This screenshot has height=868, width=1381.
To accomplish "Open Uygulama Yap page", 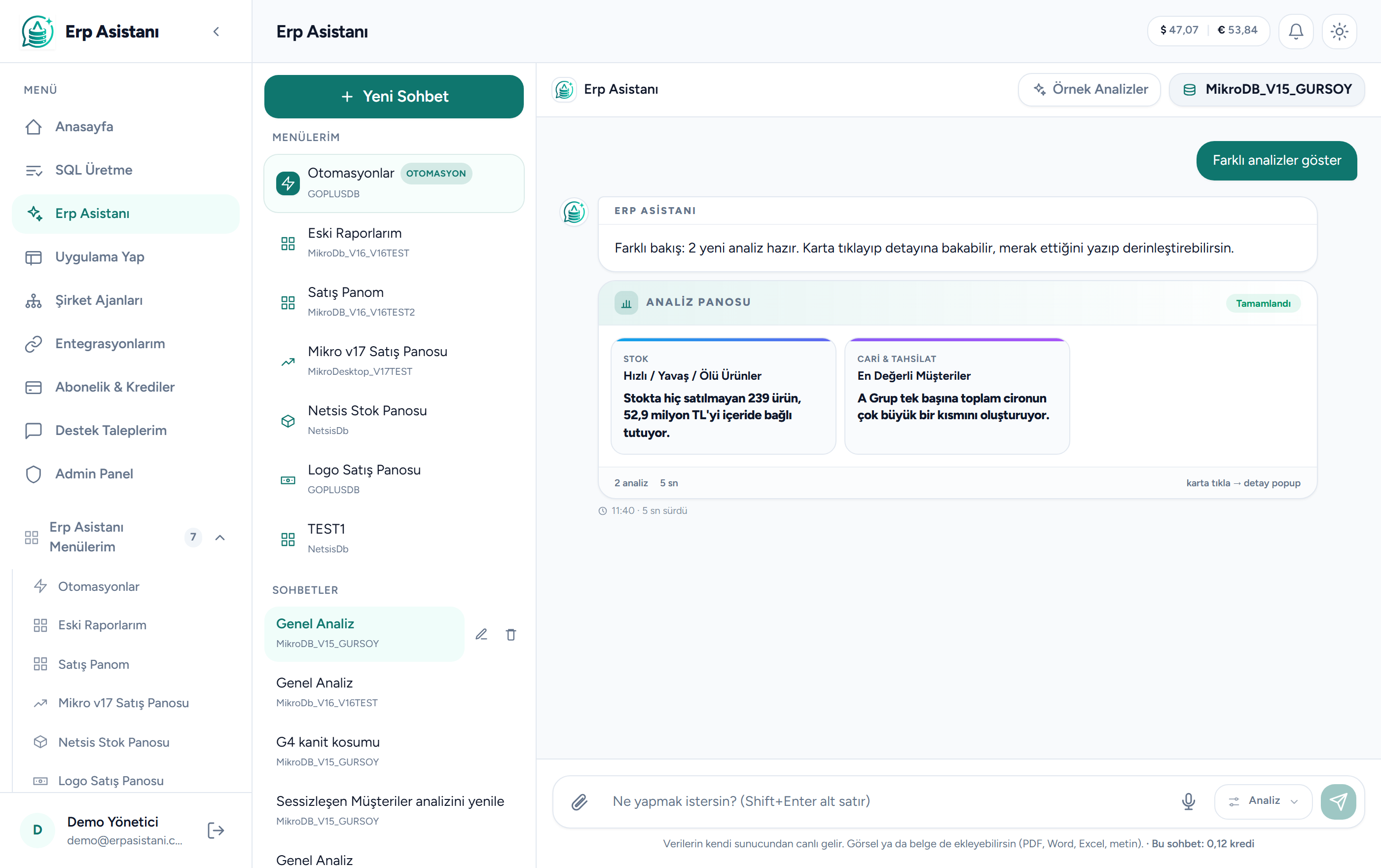I will [x=126, y=257].
